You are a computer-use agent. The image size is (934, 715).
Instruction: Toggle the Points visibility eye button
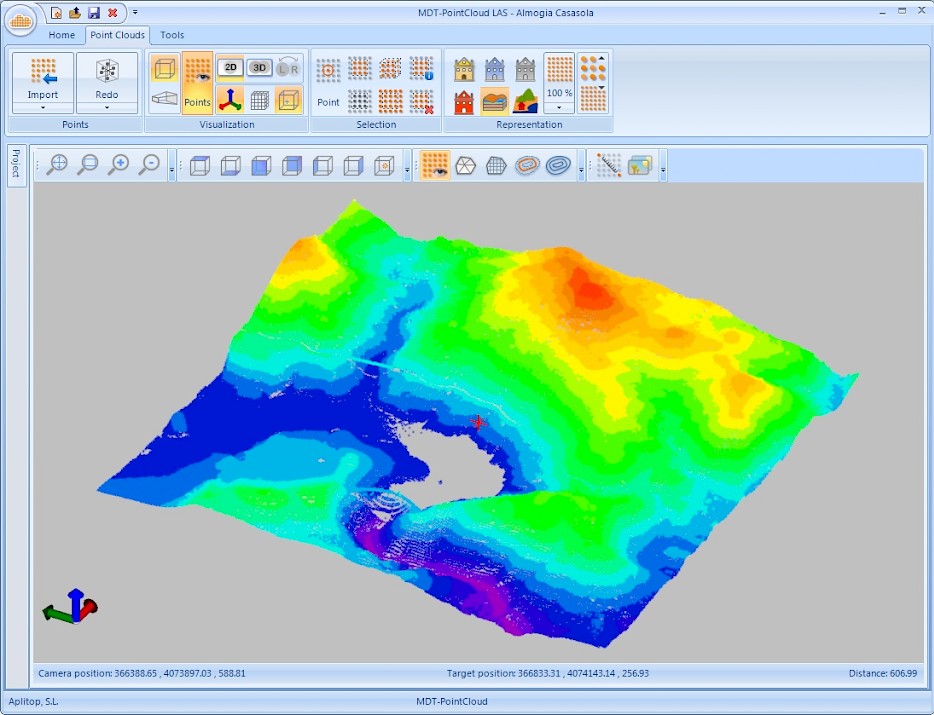[197, 82]
